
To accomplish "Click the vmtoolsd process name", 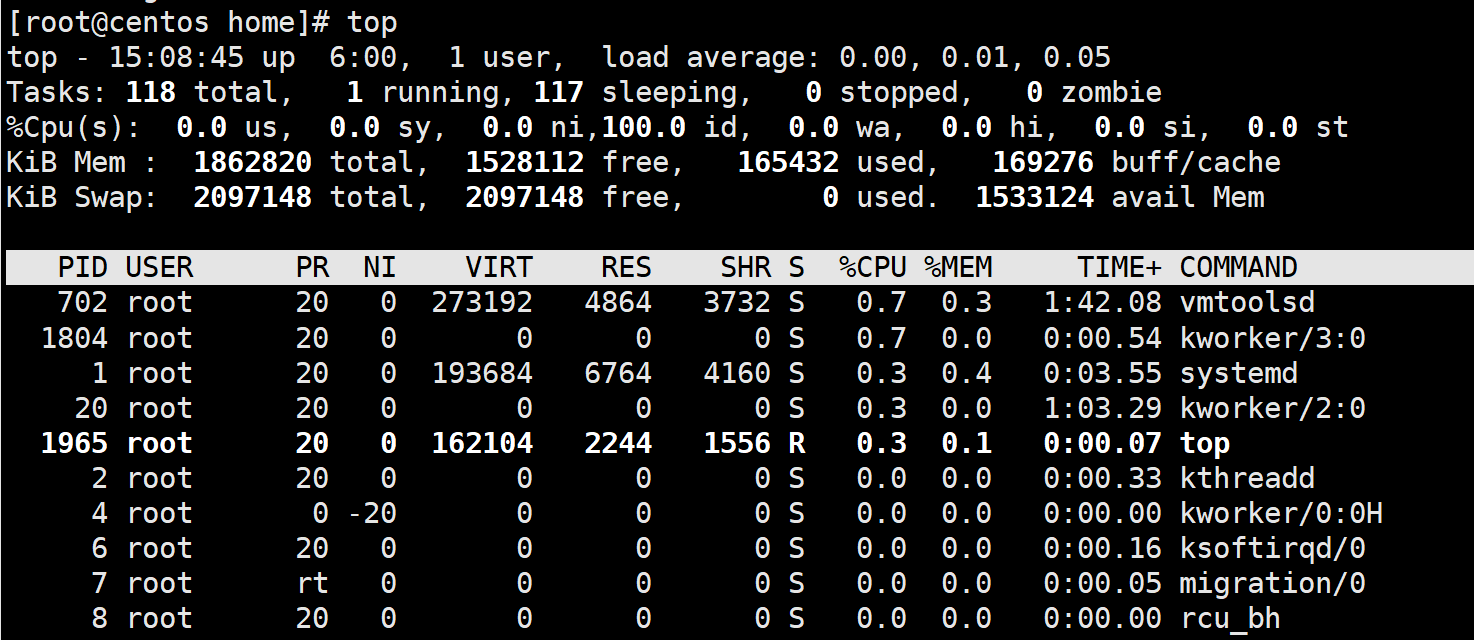I will [x=1247, y=302].
